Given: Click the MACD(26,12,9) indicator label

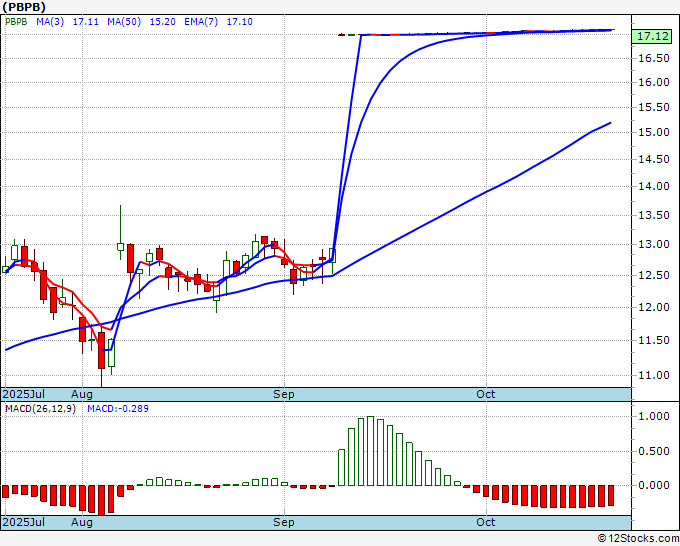Looking at the screenshot, I should click(40, 409).
